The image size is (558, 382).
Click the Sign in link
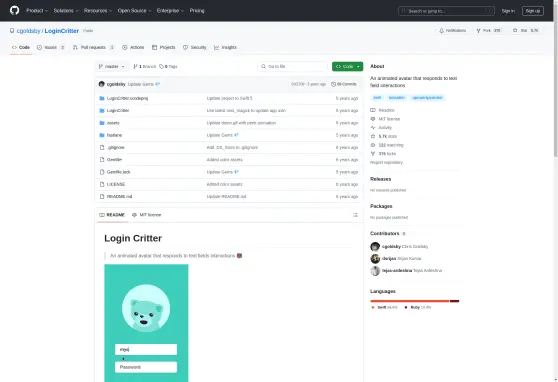(508, 11)
